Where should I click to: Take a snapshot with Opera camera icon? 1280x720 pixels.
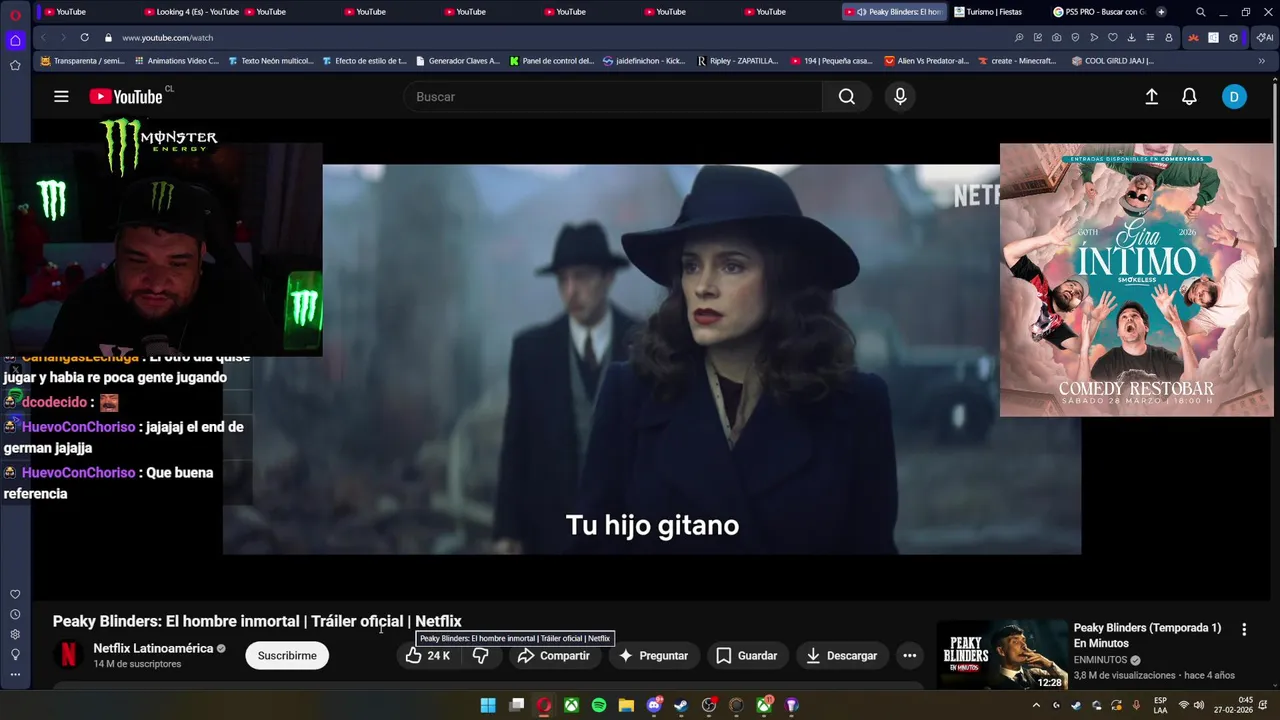coord(1056,37)
